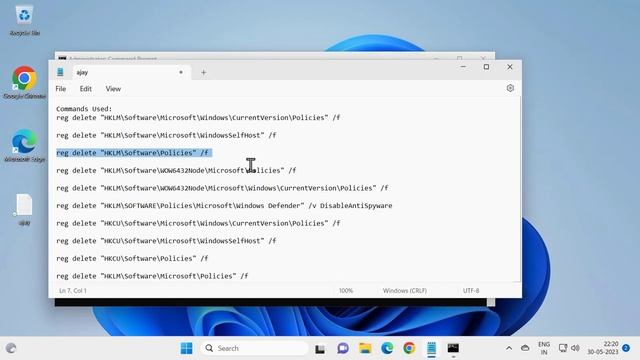This screenshot has height=360, width=640.
Task: Select the ajay tab
Action: tap(130, 72)
